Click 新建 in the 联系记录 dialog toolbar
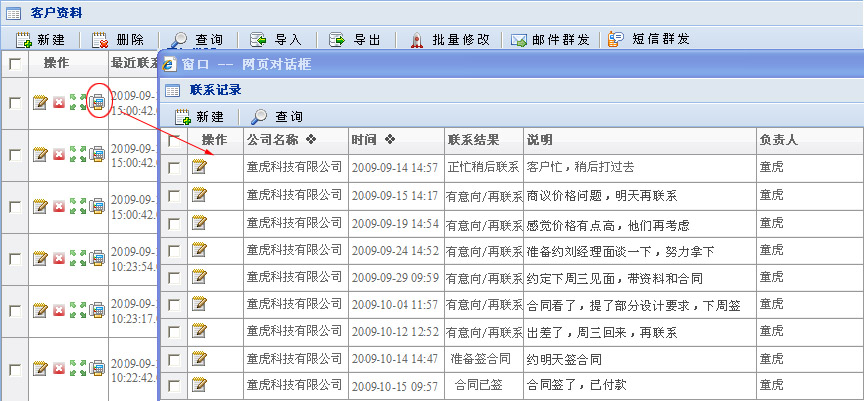Screen dimensions: 864x401 (x=199, y=117)
